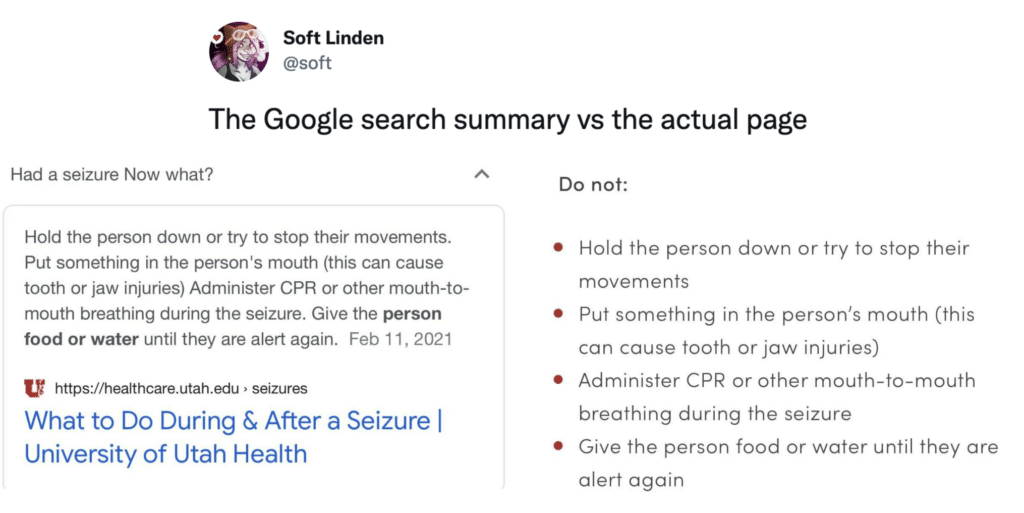This screenshot has height=513, width=1024.
Task: Click the 'Do not:' heading
Action: click(x=593, y=185)
